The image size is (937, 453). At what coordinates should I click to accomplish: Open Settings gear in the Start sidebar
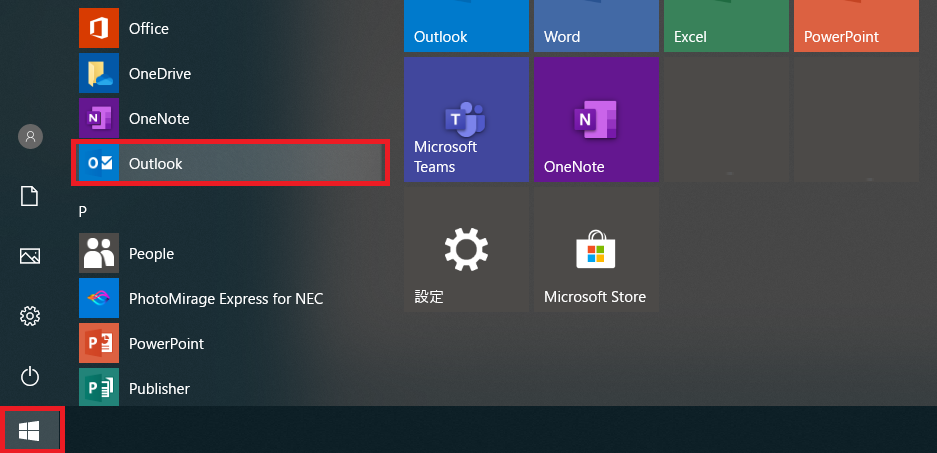(30, 316)
